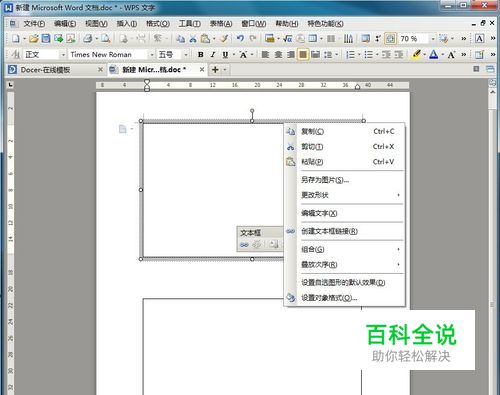Click the Cut scissors toolbar icon
Screen dimensions: 500x395
click(x=193, y=39)
